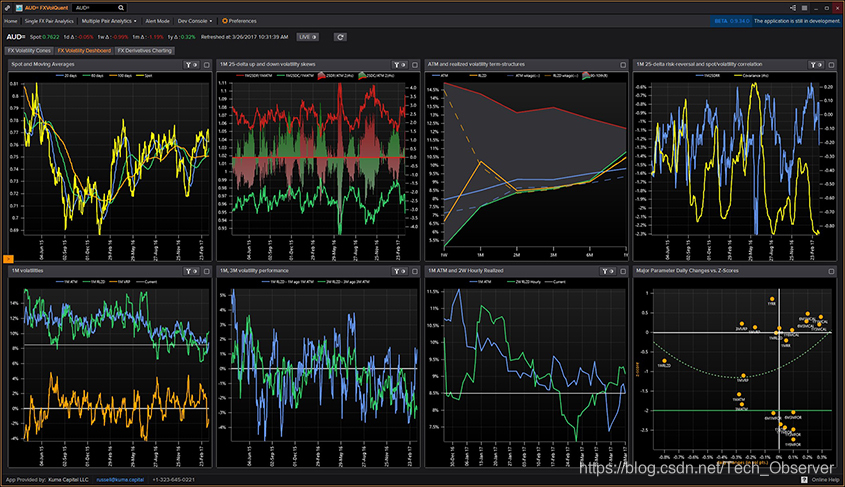Toggle 1M ATM series in 1M volatilities legend
Screen dimensions: 845x487
coord(66,282)
